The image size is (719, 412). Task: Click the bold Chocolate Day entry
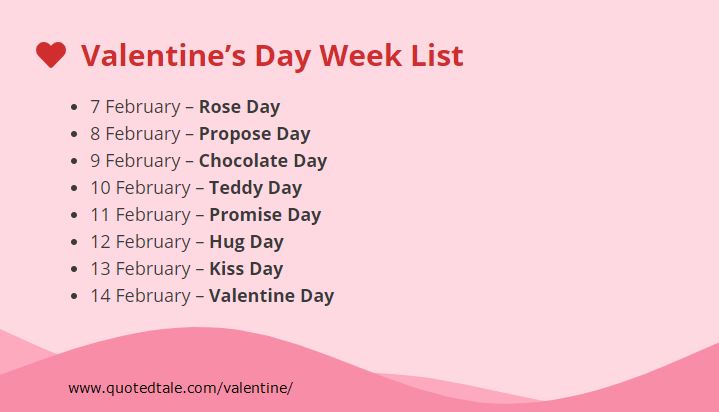coord(263,161)
